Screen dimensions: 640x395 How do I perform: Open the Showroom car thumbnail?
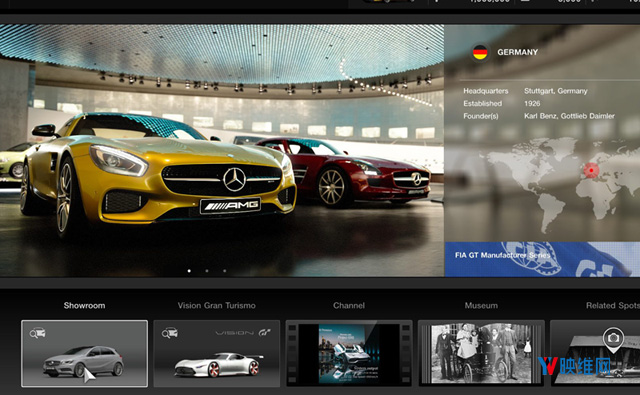(x=84, y=353)
